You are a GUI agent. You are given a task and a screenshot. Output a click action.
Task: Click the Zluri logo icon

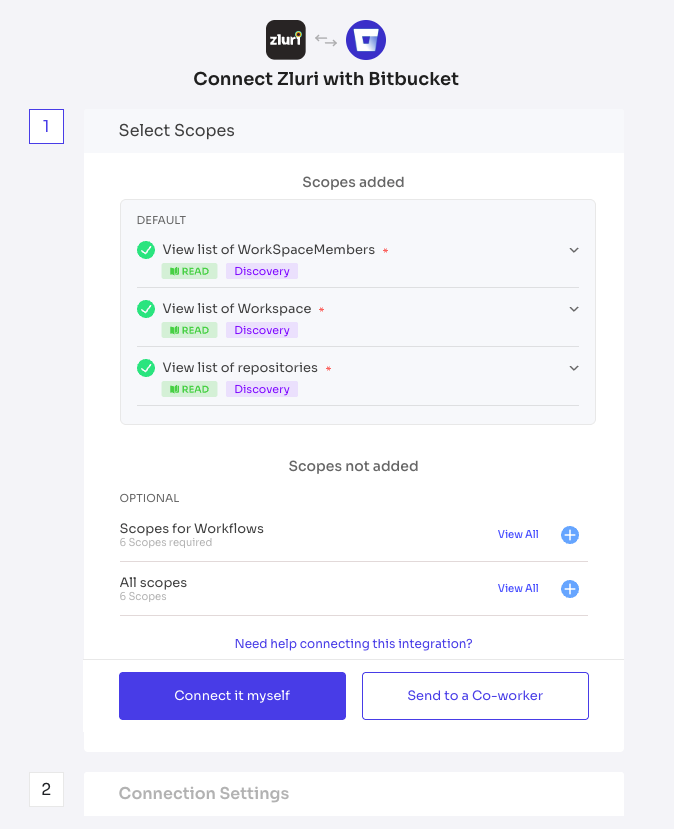point(285,40)
